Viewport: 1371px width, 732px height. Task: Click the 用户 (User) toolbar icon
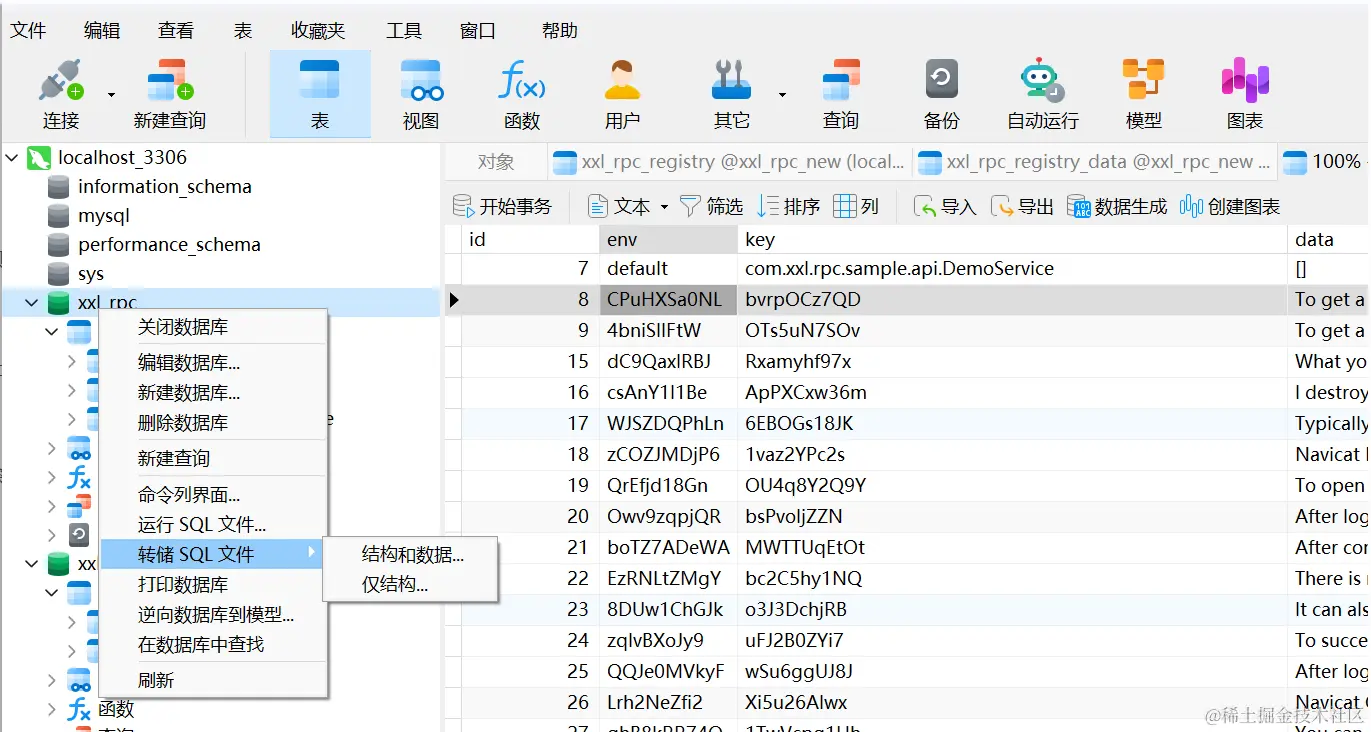click(622, 93)
